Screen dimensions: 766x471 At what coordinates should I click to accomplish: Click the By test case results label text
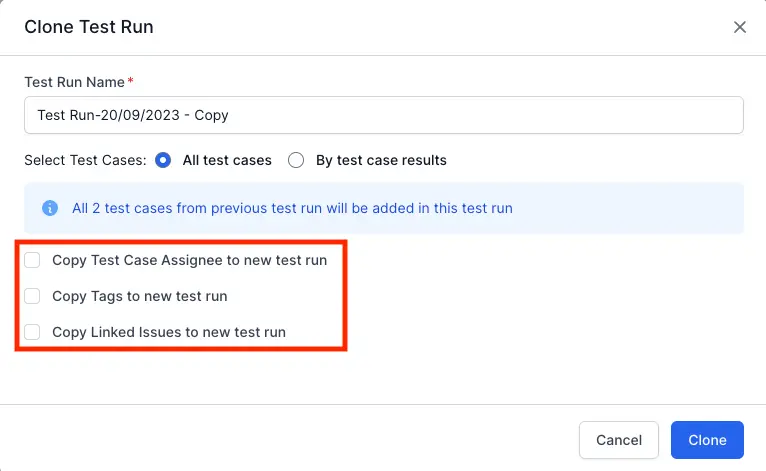pos(381,160)
